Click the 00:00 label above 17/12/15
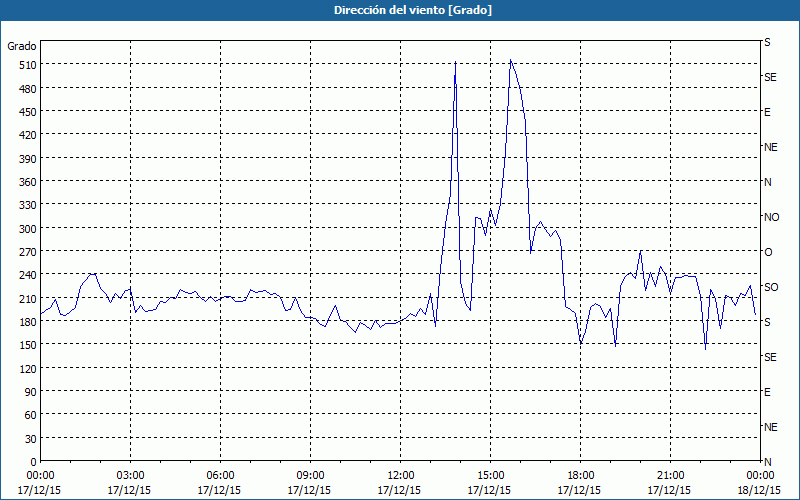800x500 pixels. click(40, 476)
